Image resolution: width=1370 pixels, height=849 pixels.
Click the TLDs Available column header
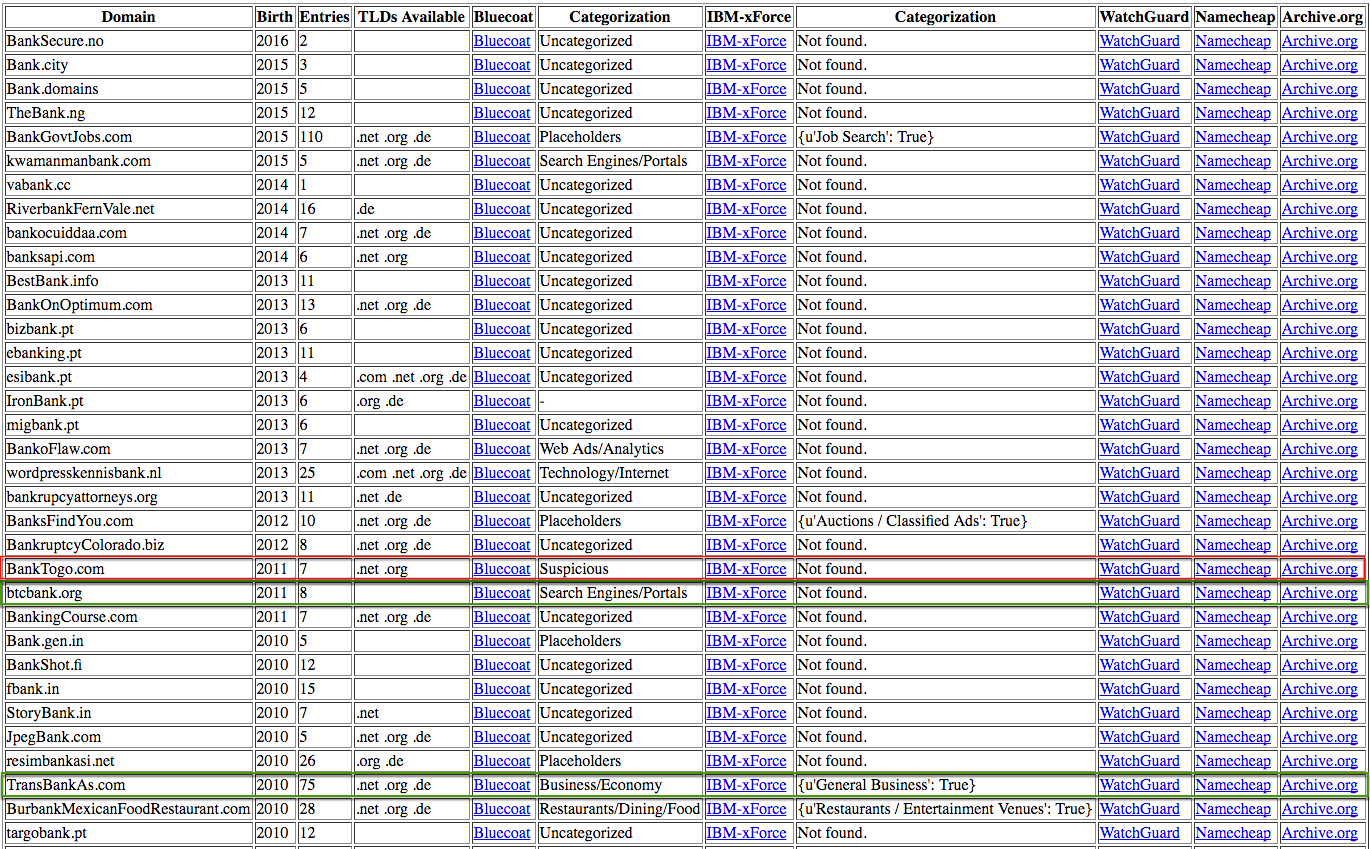(411, 17)
